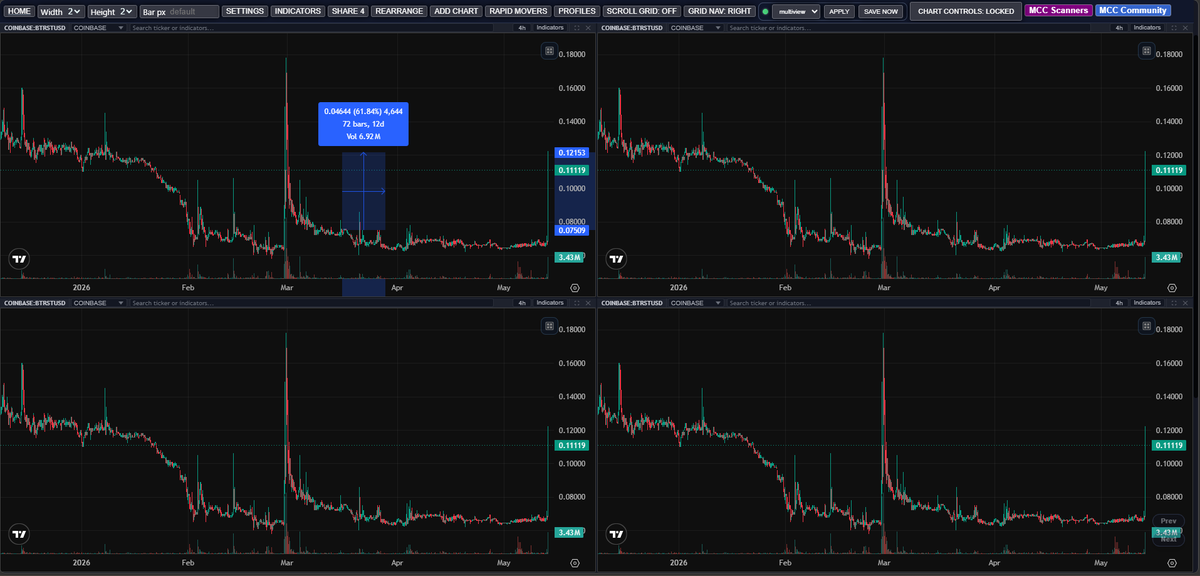Click the Bar px input field

coord(180,11)
